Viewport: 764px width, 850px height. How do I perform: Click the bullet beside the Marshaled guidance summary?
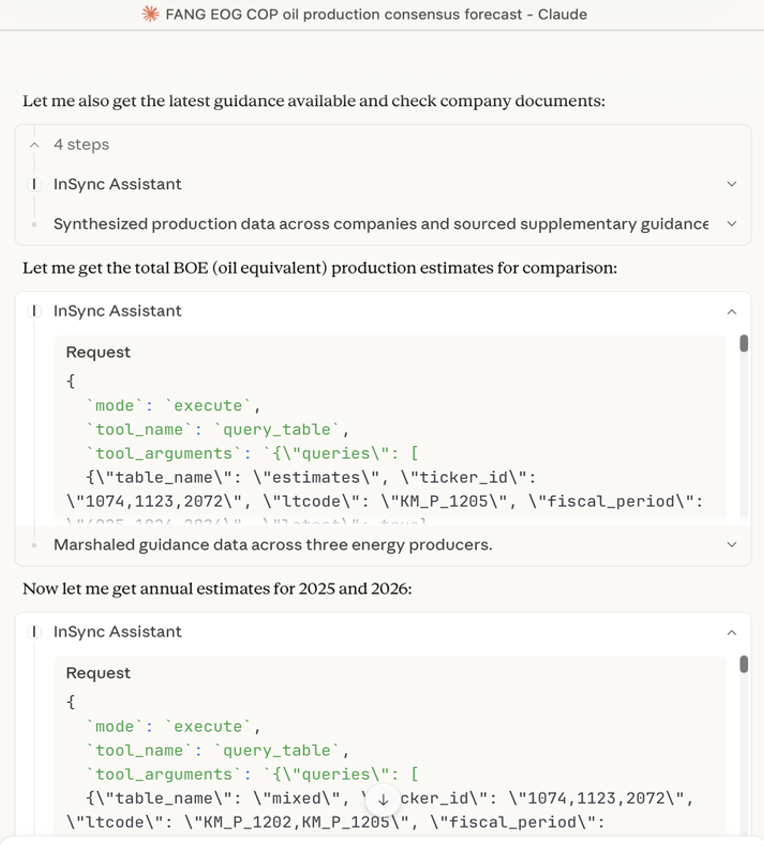pyautogui.click(x=36, y=545)
